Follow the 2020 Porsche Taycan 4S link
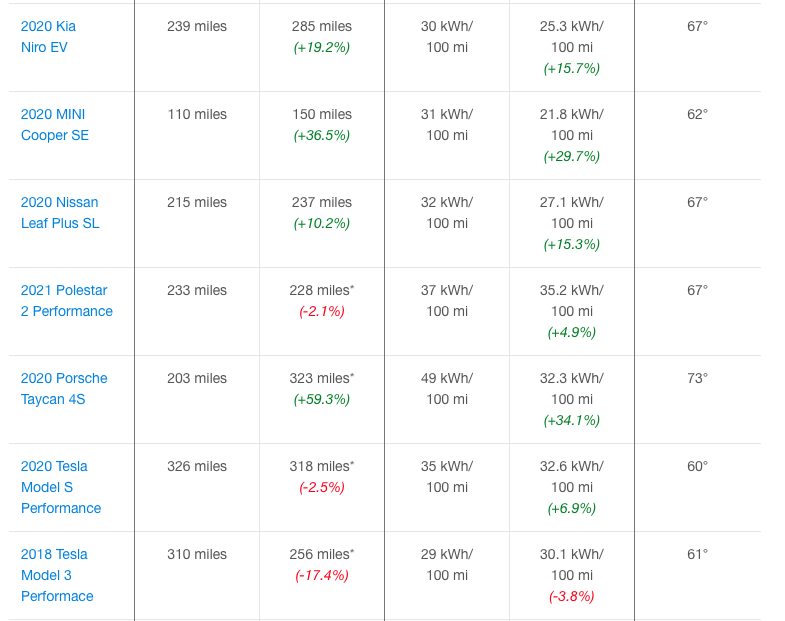The height and width of the screenshot is (621, 785). coord(64,388)
